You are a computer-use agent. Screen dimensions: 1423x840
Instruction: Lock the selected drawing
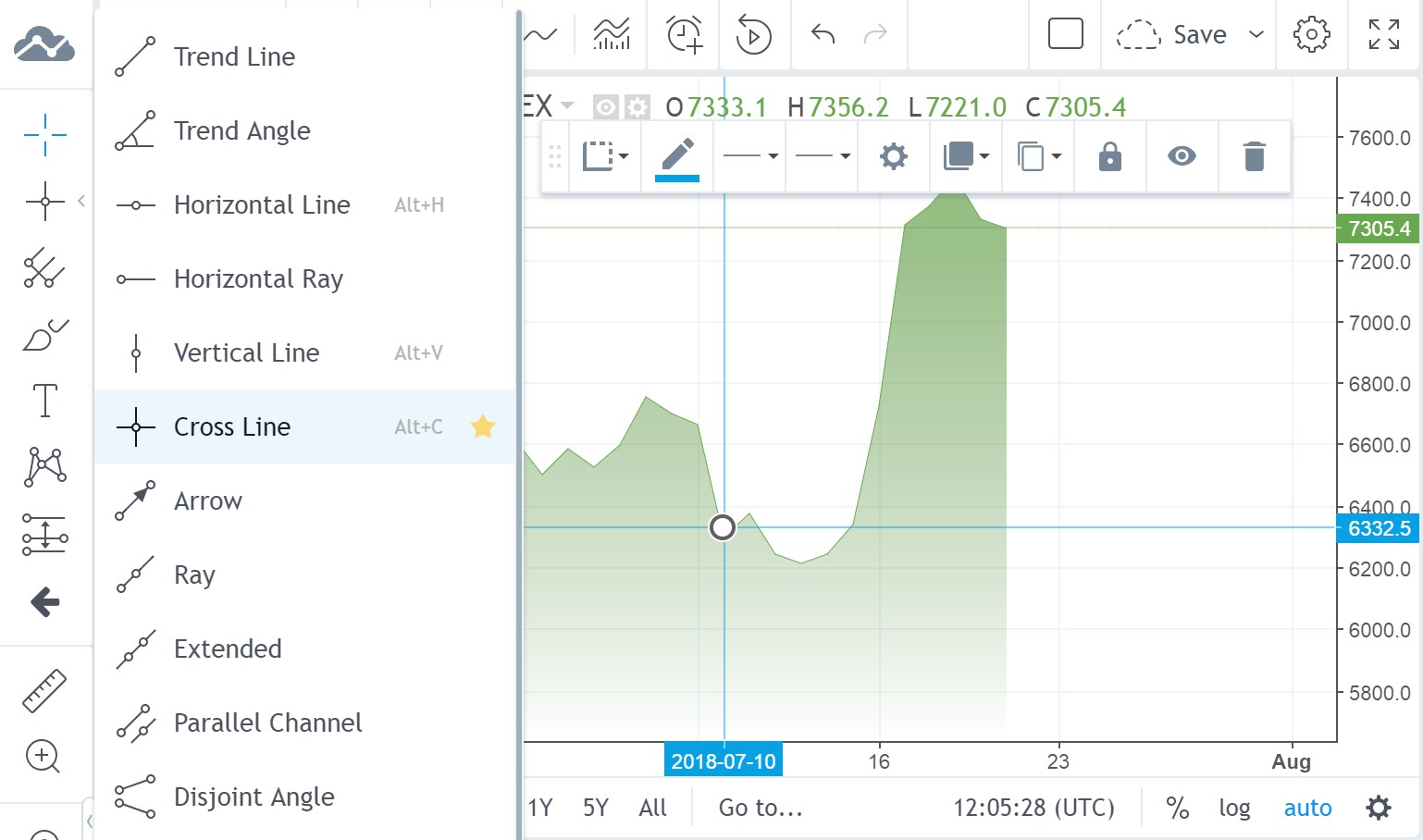[x=1109, y=156]
